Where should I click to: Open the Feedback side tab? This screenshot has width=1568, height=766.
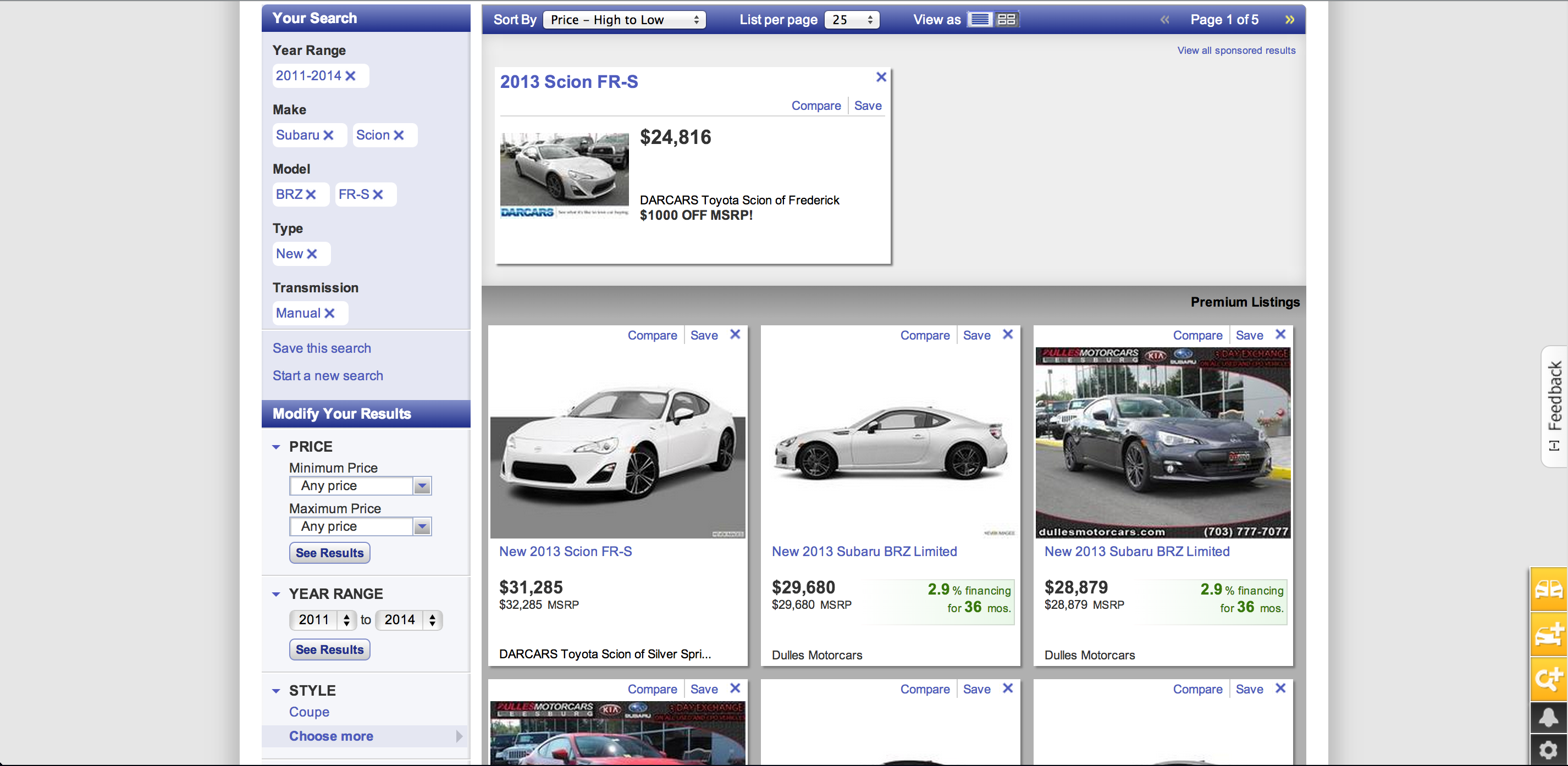pyautogui.click(x=1554, y=407)
